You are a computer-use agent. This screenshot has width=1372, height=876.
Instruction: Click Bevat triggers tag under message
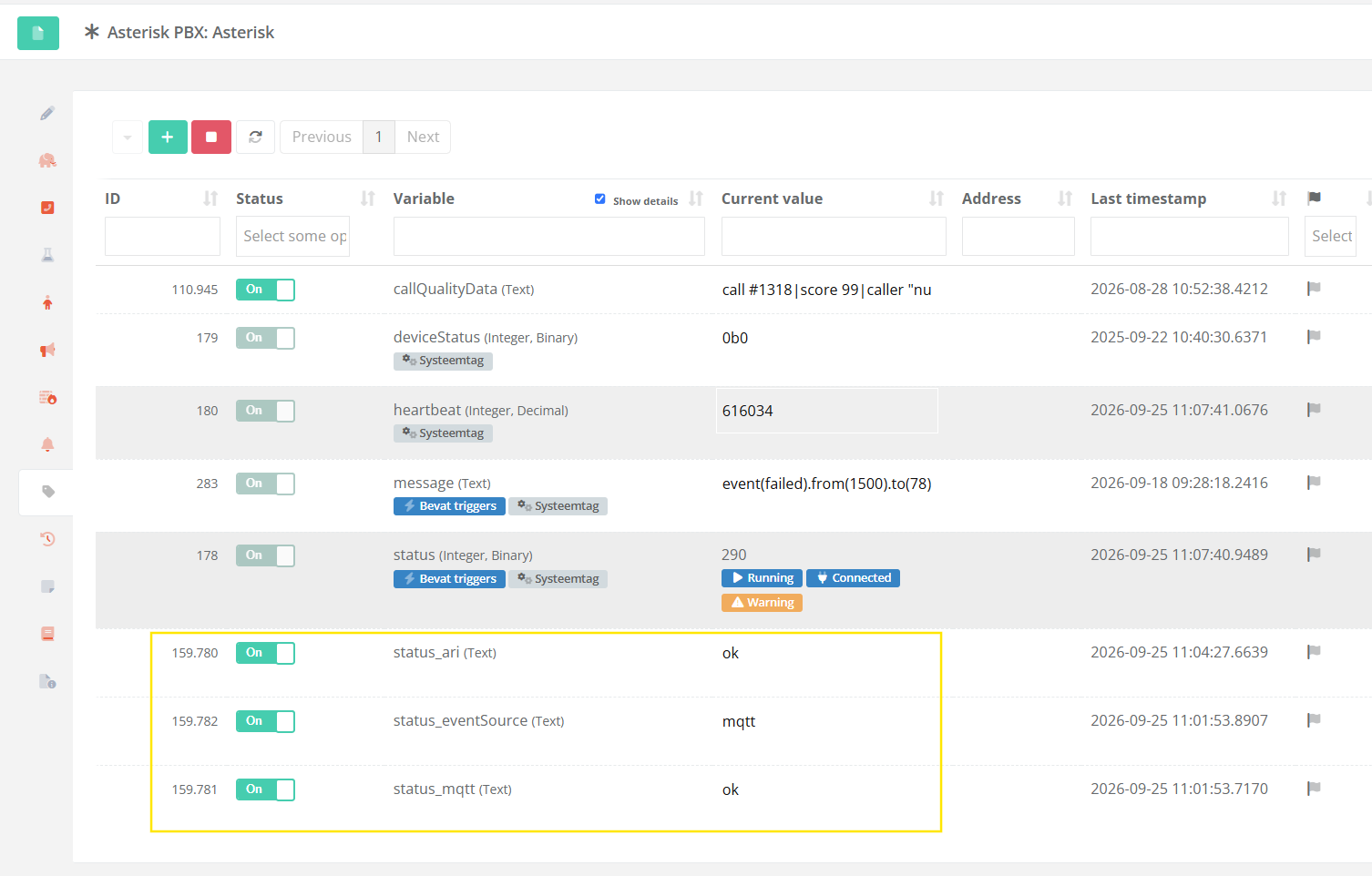(449, 506)
